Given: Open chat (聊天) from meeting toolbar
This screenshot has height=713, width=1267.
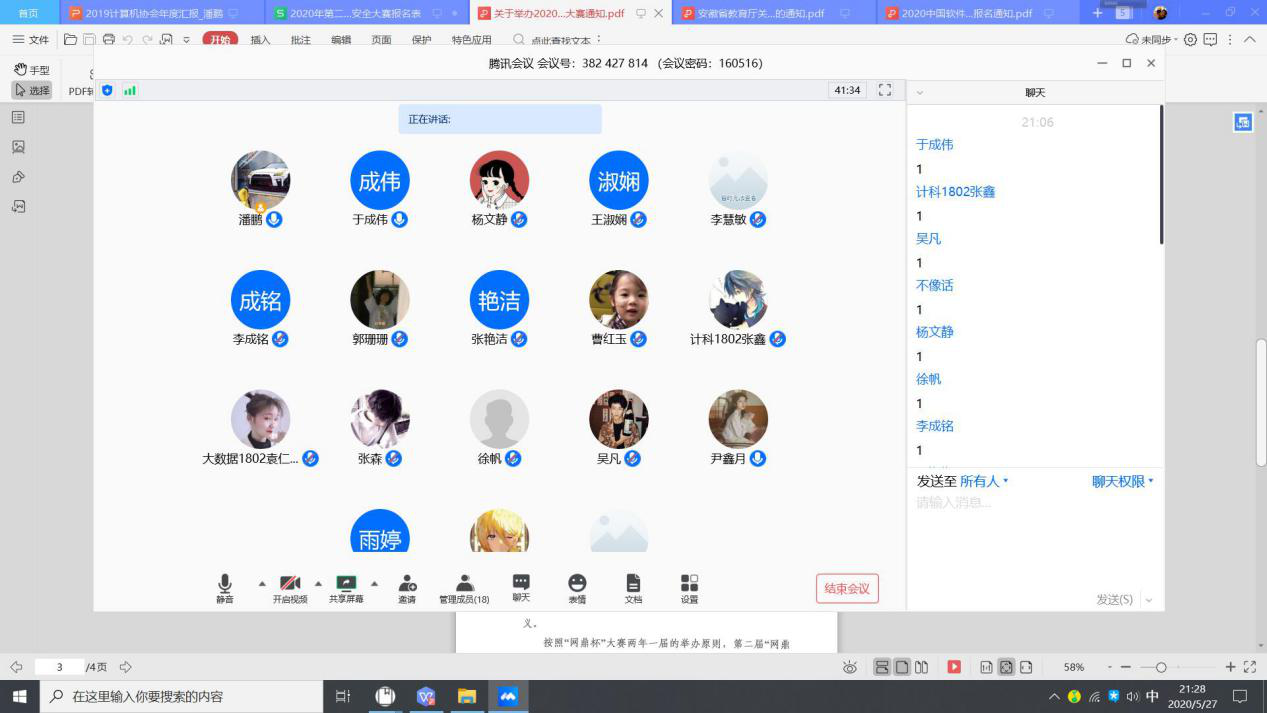Looking at the screenshot, I should pyautogui.click(x=521, y=588).
